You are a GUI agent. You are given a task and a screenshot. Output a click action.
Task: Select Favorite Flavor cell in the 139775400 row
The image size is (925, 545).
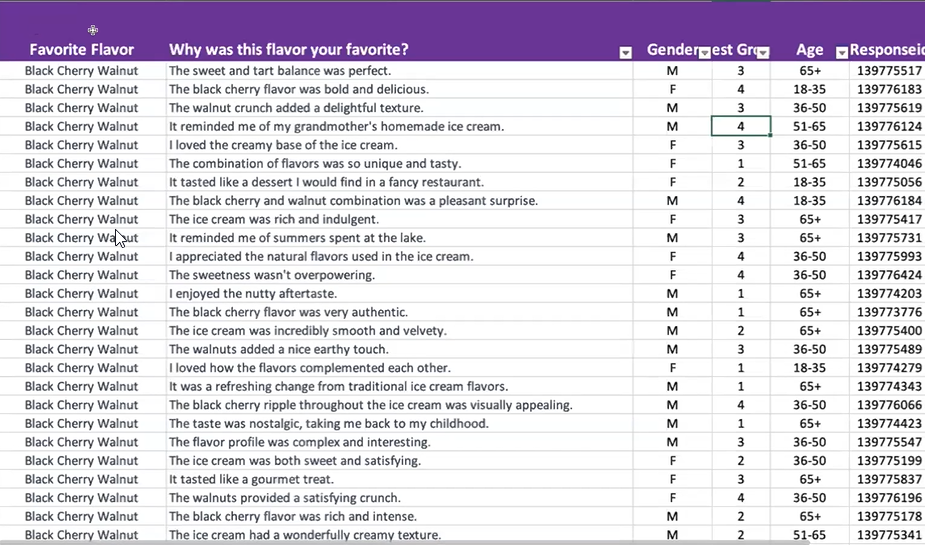(82, 331)
